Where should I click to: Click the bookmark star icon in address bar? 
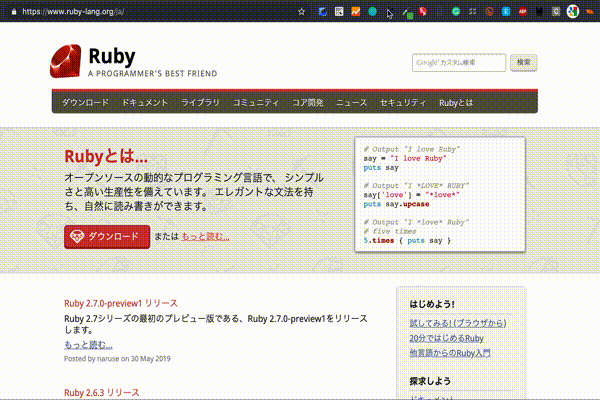coord(302,11)
